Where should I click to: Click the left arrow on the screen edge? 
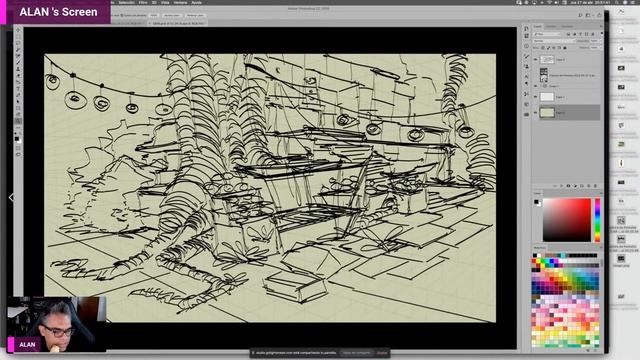tap(11, 198)
